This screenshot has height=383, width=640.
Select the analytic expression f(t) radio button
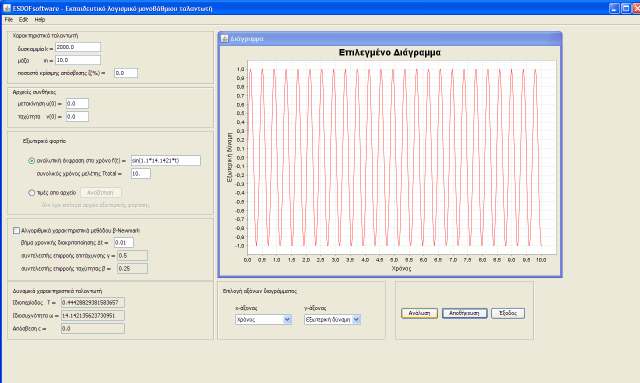pos(31,161)
